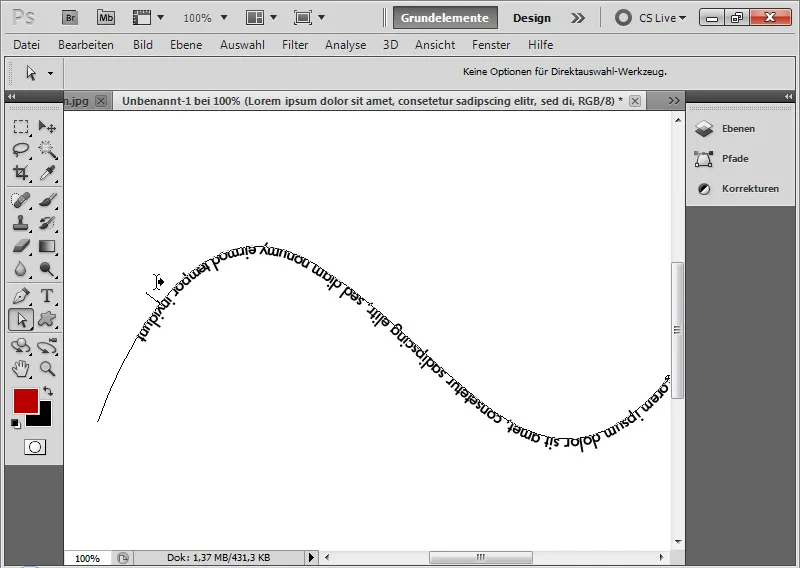Open the Auswahl menu
The image size is (800, 568).
242,45
